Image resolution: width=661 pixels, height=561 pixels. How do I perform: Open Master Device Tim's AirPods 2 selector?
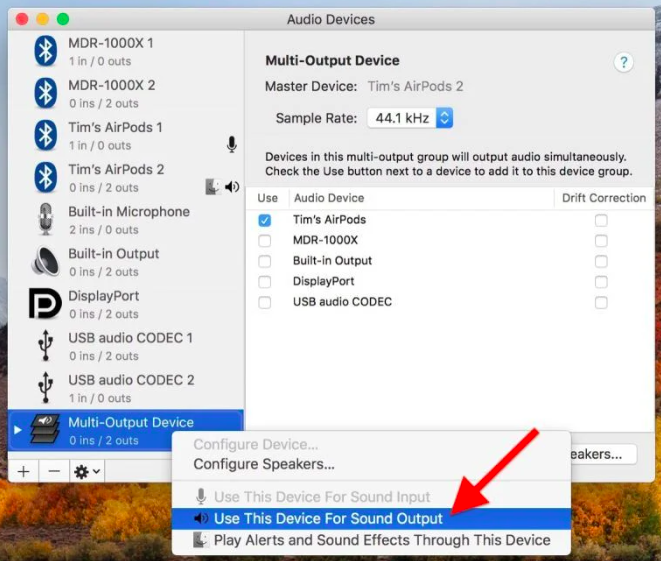click(415, 86)
